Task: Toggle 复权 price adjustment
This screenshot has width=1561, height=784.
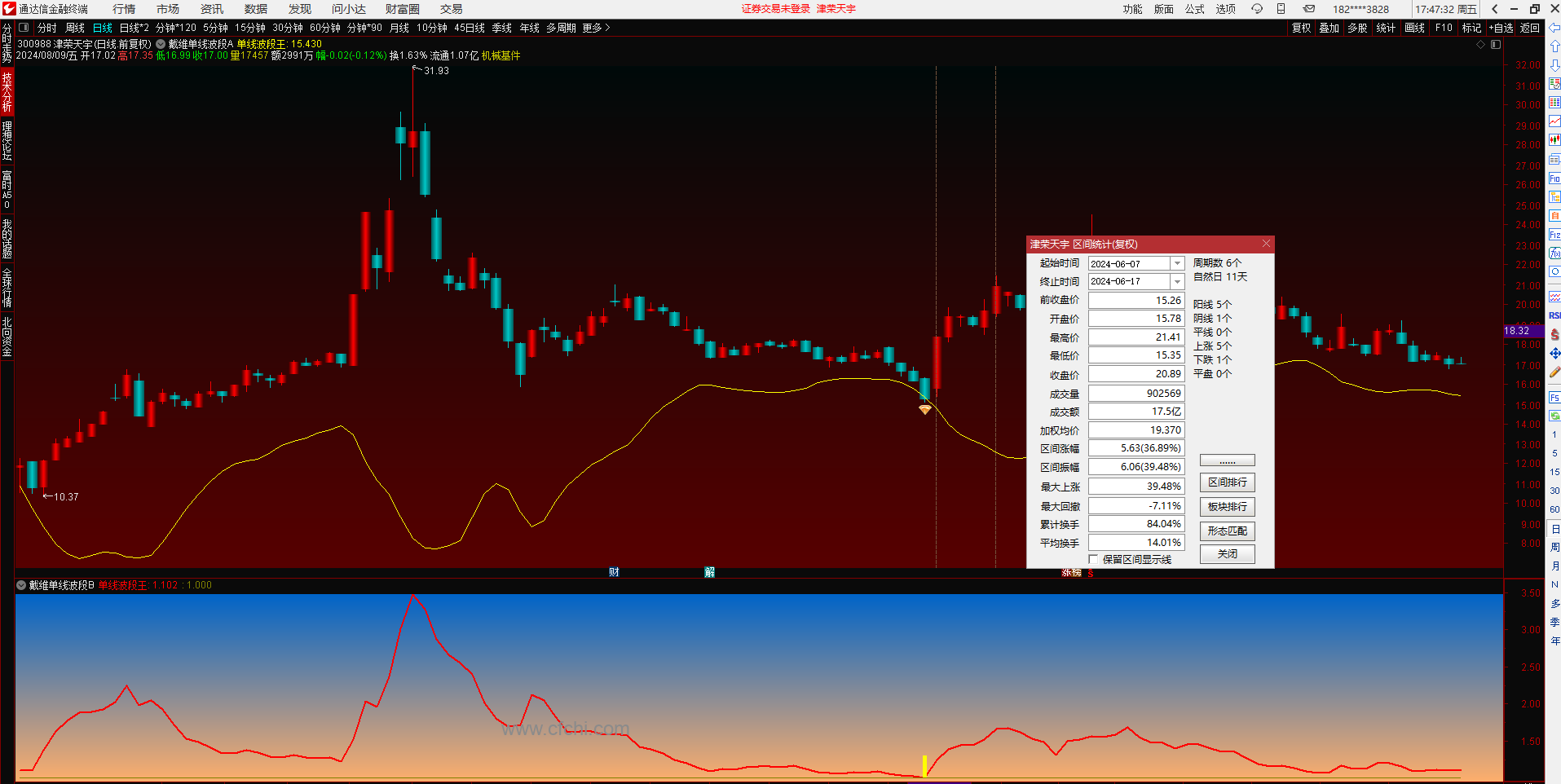Action: [x=1302, y=28]
